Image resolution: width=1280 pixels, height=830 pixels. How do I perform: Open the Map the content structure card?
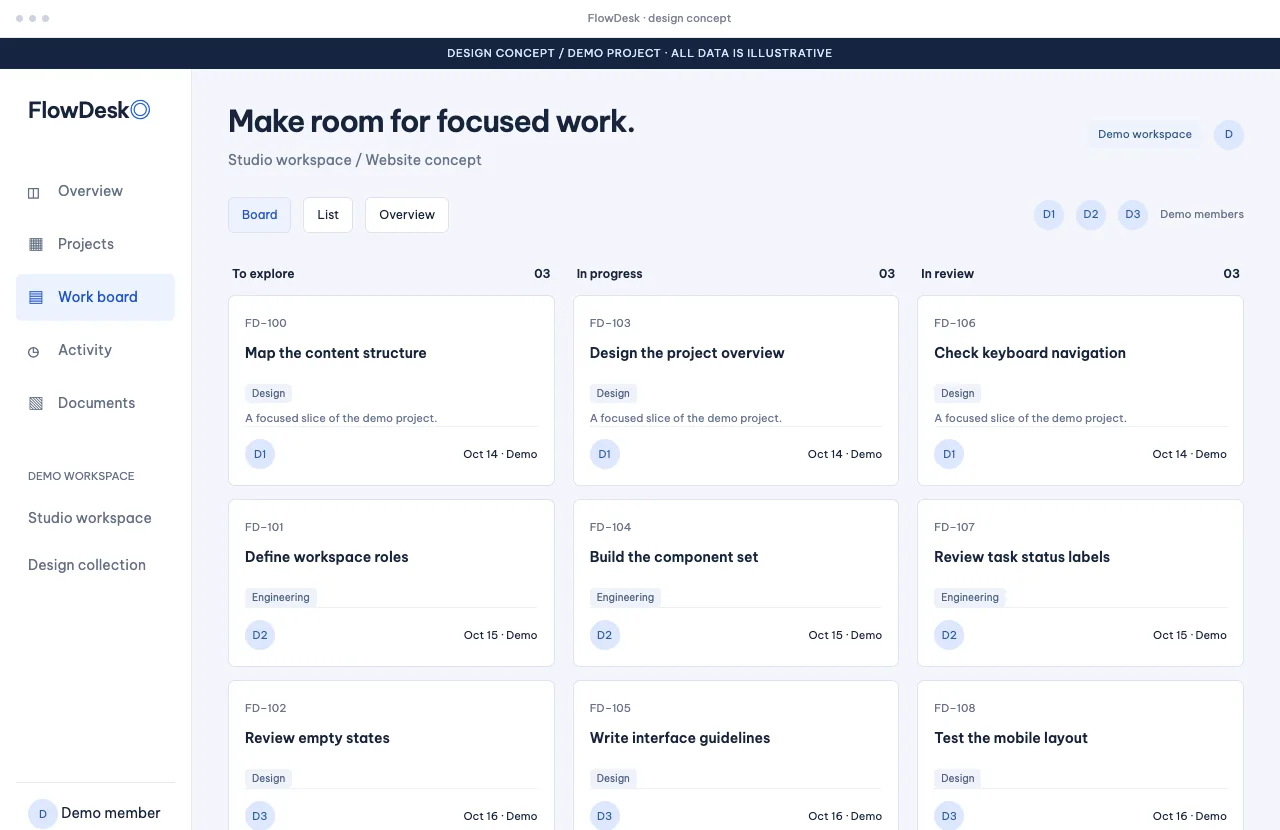coord(391,390)
